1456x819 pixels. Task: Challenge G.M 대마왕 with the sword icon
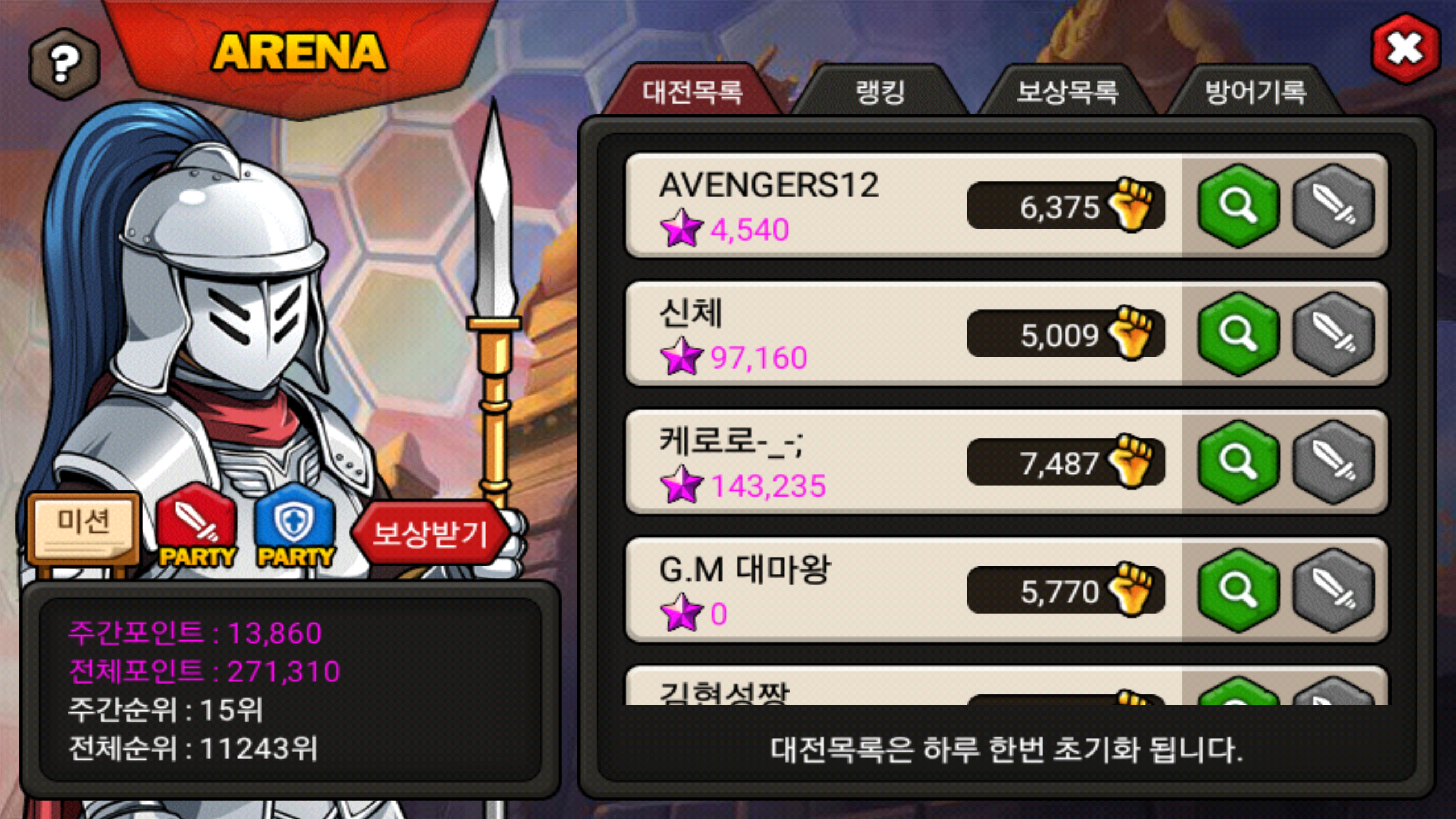click(1334, 590)
